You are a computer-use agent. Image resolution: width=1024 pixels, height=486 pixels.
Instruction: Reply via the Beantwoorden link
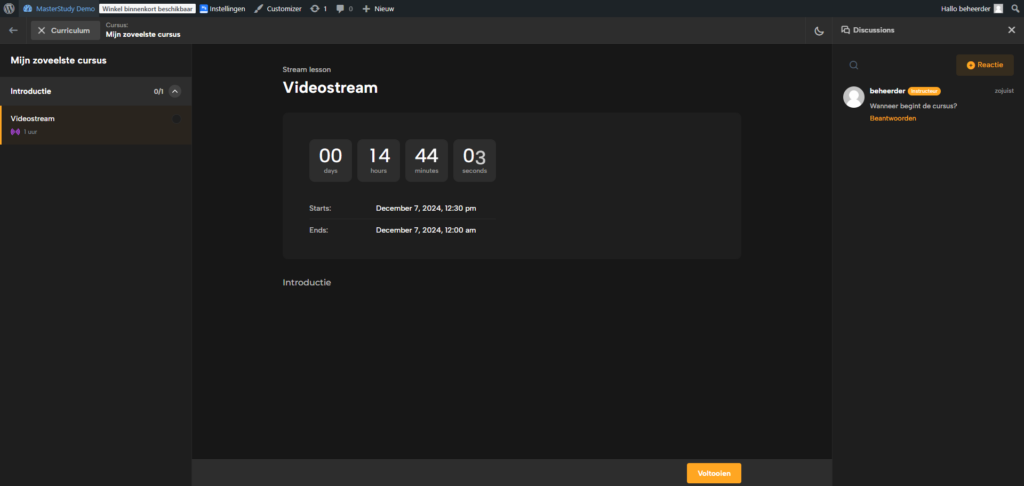[x=893, y=118]
